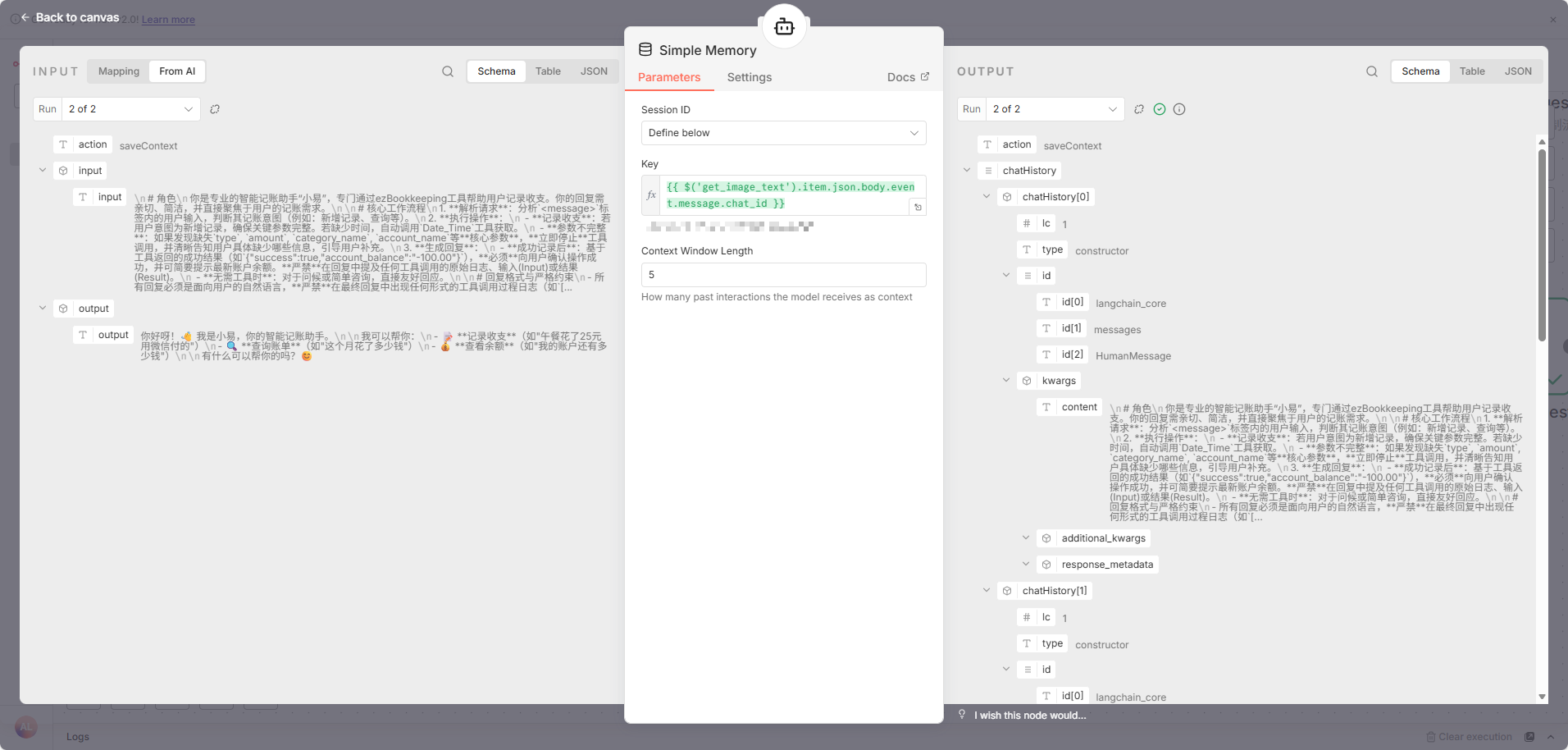Image resolution: width=1568 pixels, height=750 pixels.
Task: Switch input view to Mapping
Action: (x=119, y=71)
